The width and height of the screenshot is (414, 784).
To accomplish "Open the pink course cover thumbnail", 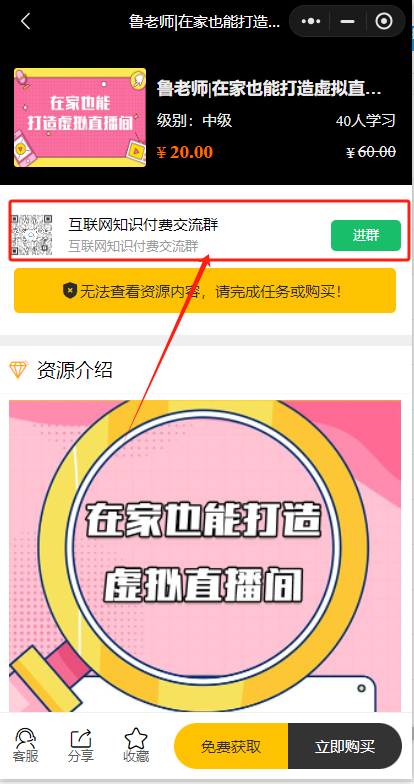I will pyautogui.click(x=80, y=118).
